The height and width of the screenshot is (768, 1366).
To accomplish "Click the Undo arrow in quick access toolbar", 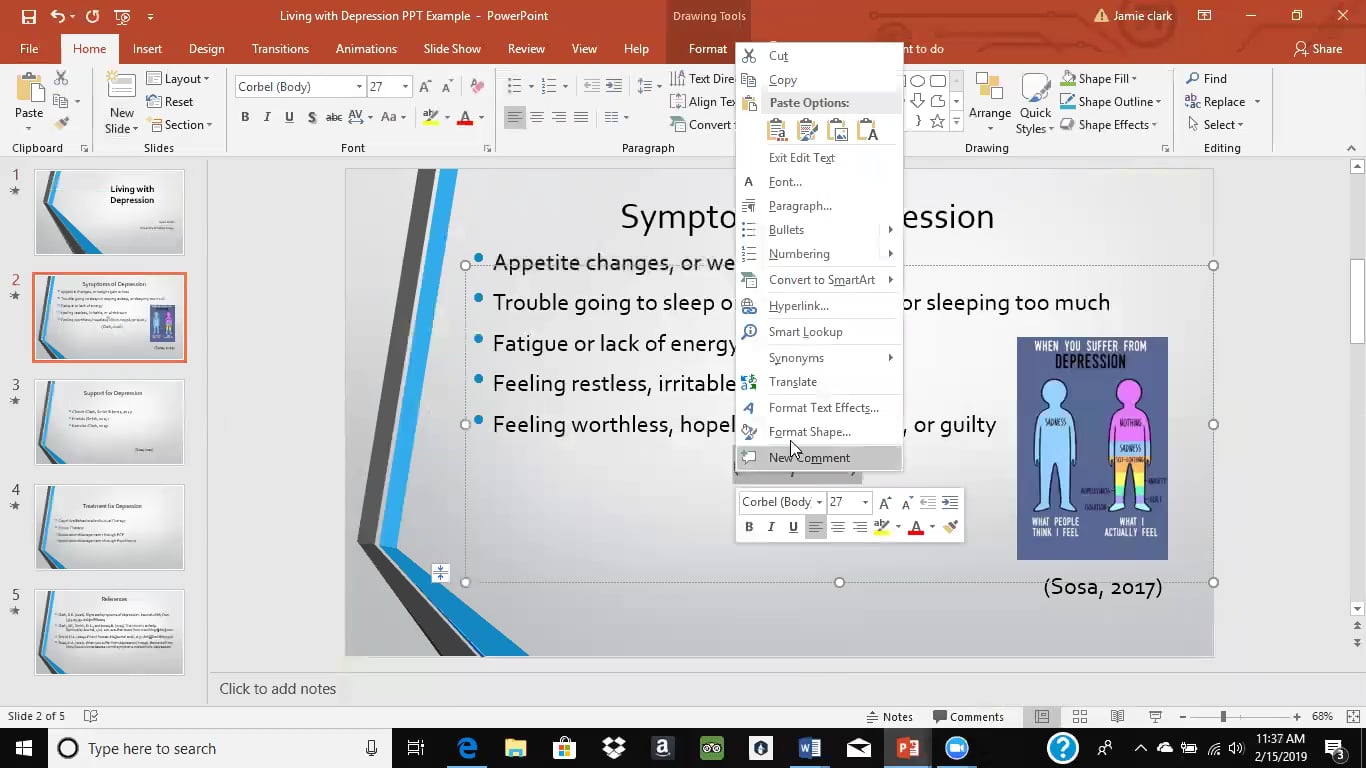I will coord(58,16).
